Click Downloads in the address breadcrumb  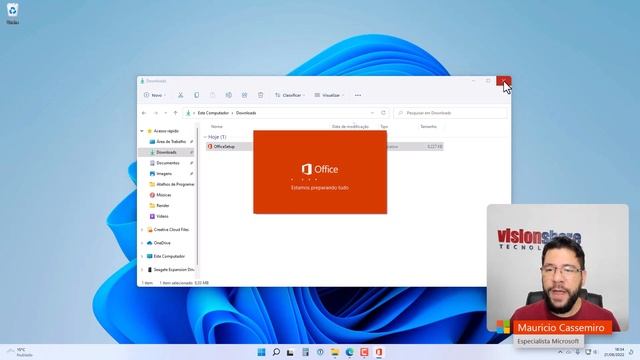coord(246,113)
